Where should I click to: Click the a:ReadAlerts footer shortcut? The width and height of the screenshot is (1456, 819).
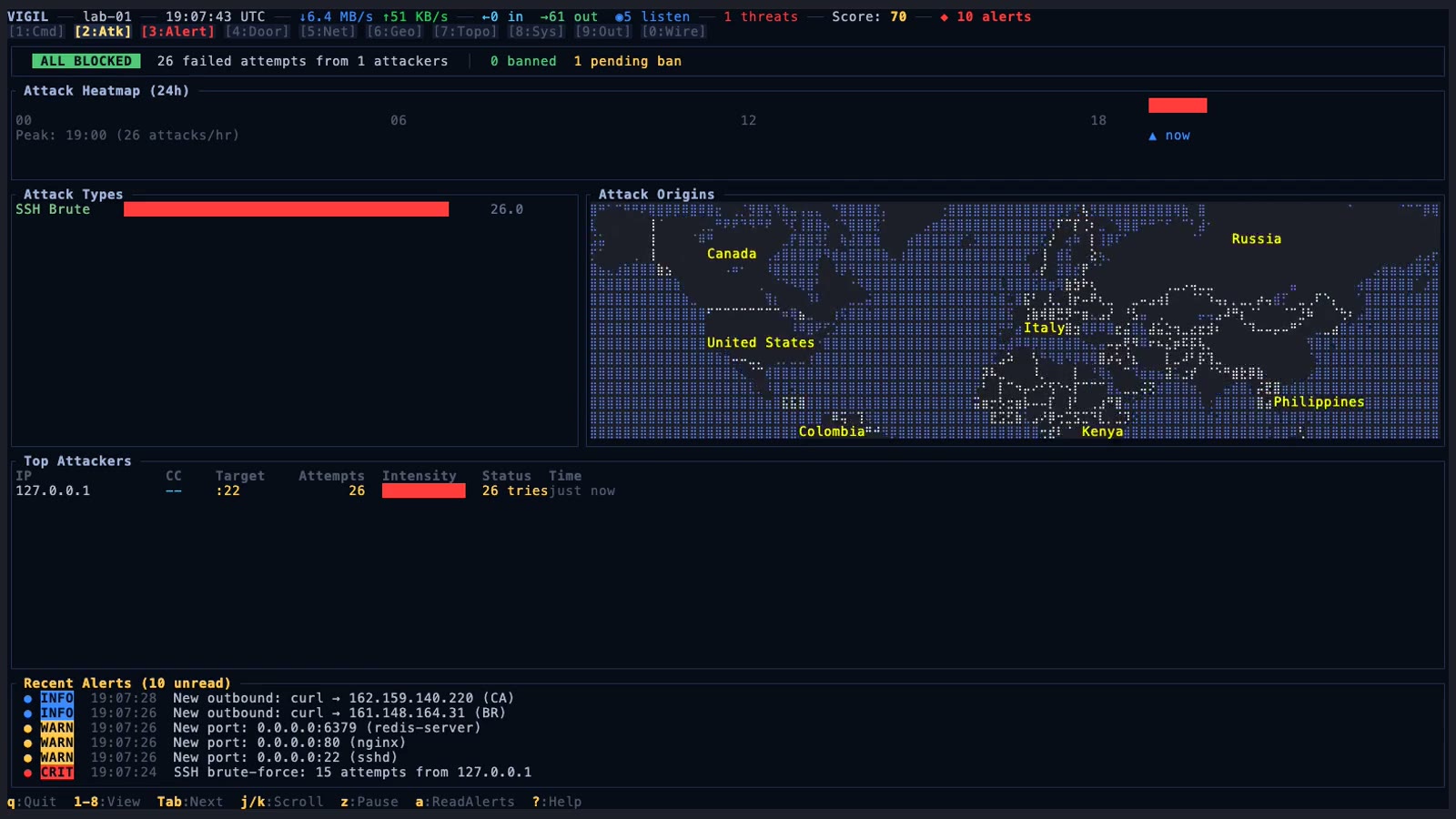coord(465,802)
